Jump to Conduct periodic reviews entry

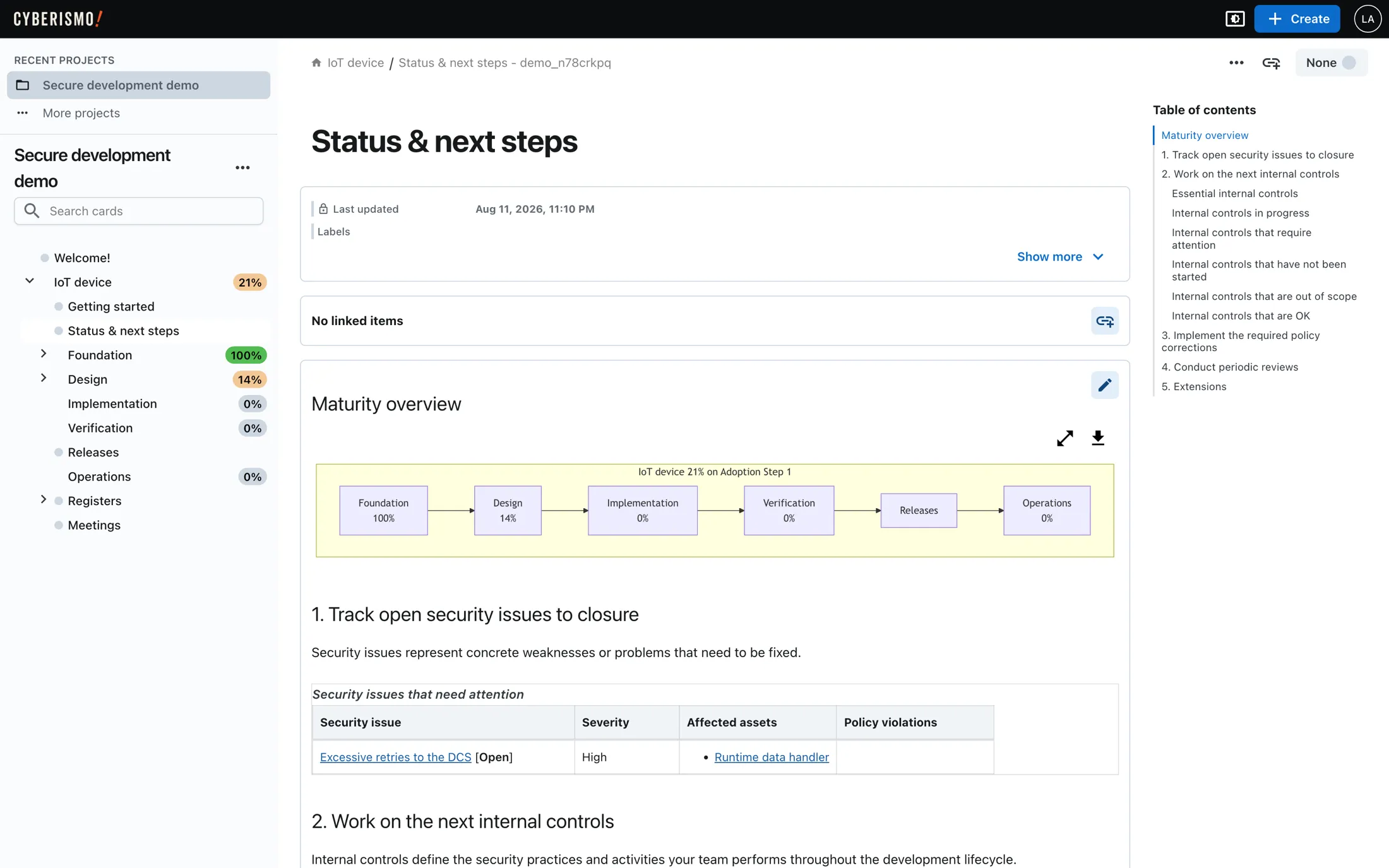(1230, 367)
